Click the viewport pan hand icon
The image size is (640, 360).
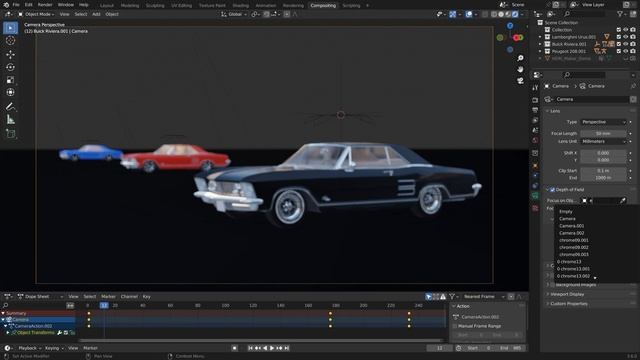click(x=520, y=69)
